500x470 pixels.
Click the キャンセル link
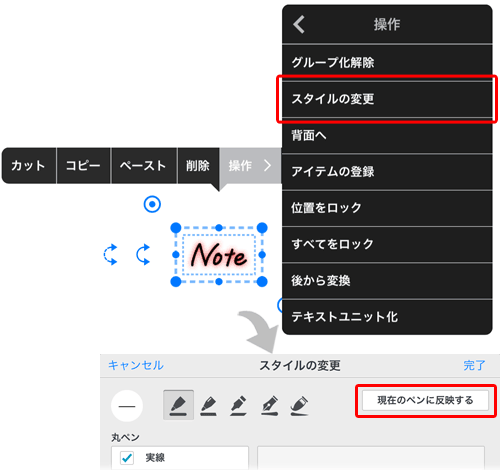pos(136,365)
